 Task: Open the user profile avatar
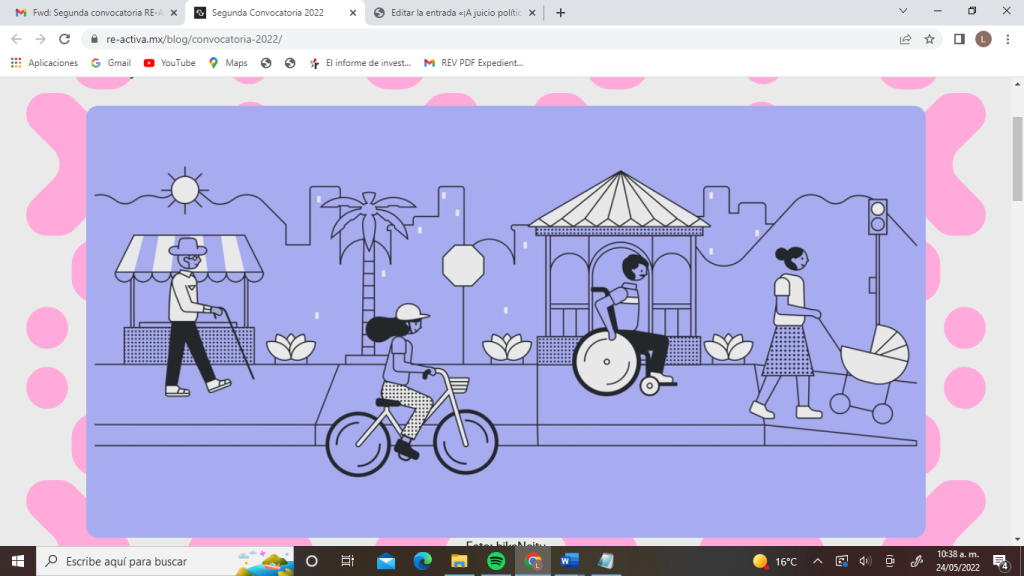[983, 39]
